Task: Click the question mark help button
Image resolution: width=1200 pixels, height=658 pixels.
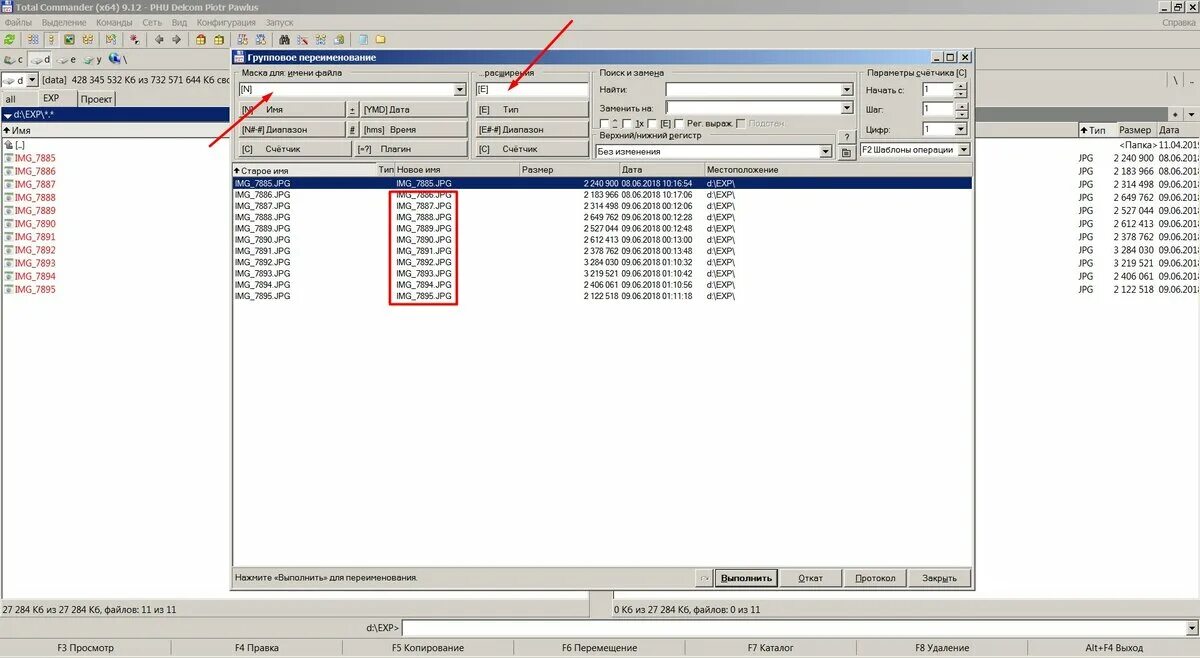Action: tap(847, 137)
